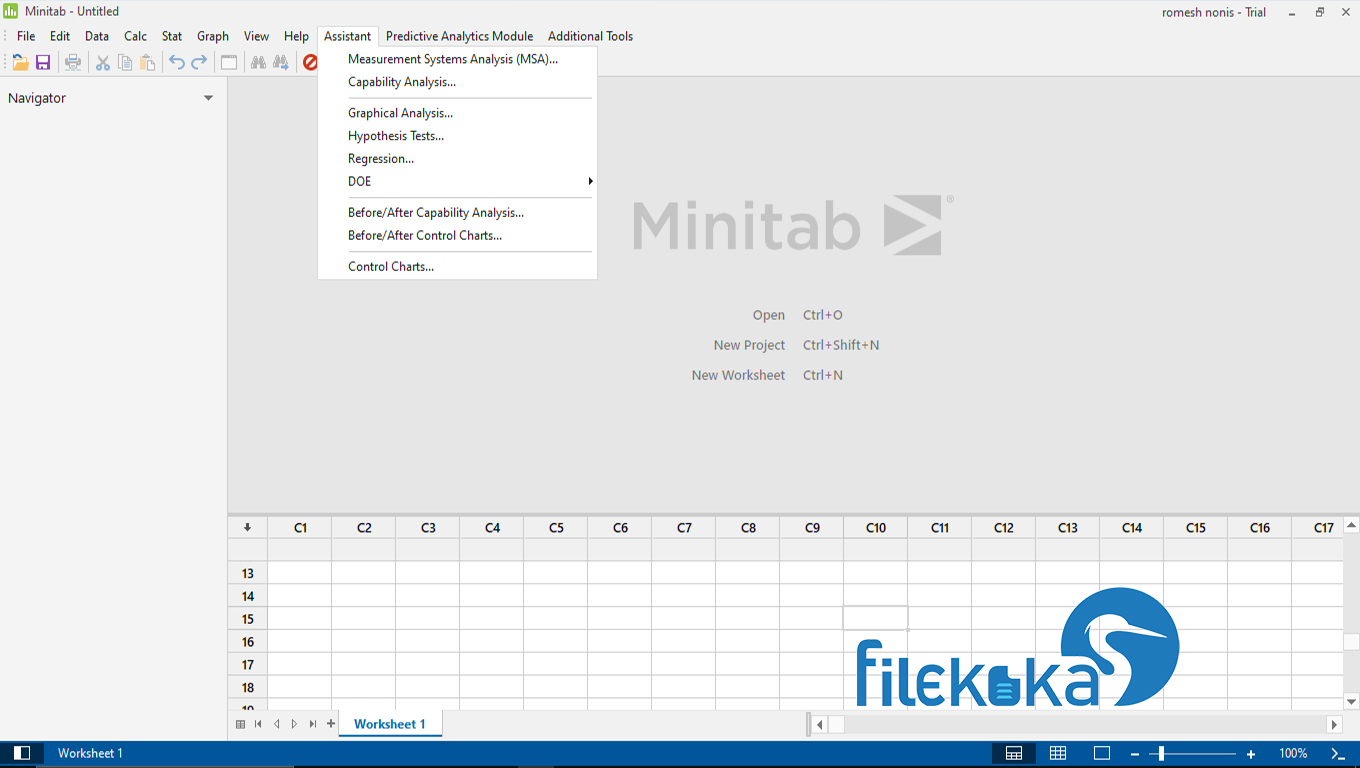Adjust the zoom slider handle in the status bar
Image resolution: width=1360 pixels, height=768 pixels.
[1161, 754]
